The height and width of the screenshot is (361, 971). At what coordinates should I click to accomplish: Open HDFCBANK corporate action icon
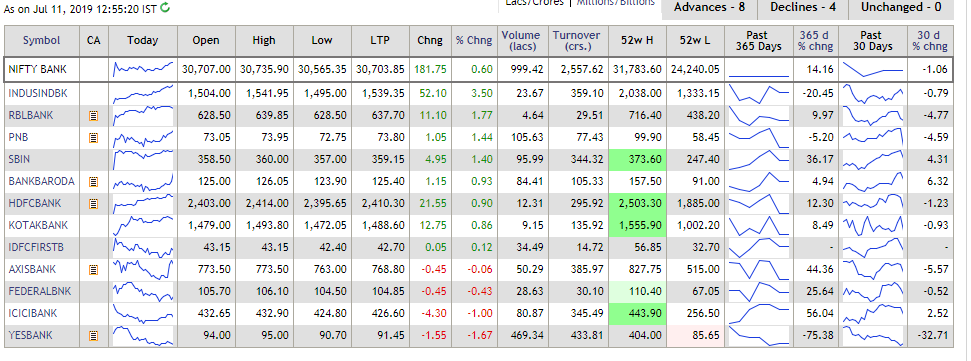pos(94,203)
